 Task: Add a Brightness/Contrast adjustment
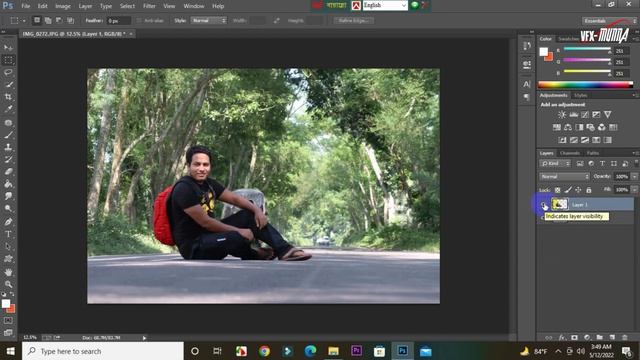click(x=562, y=115)
